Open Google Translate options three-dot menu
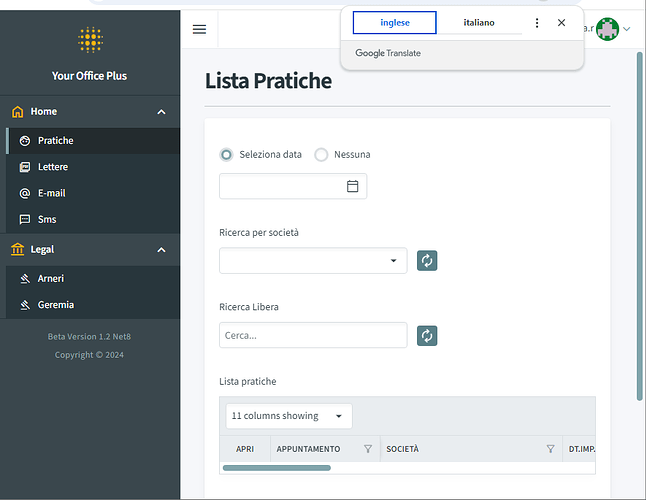Image resolution: width=646 pixels, height=500 pixels. (537, 23)
